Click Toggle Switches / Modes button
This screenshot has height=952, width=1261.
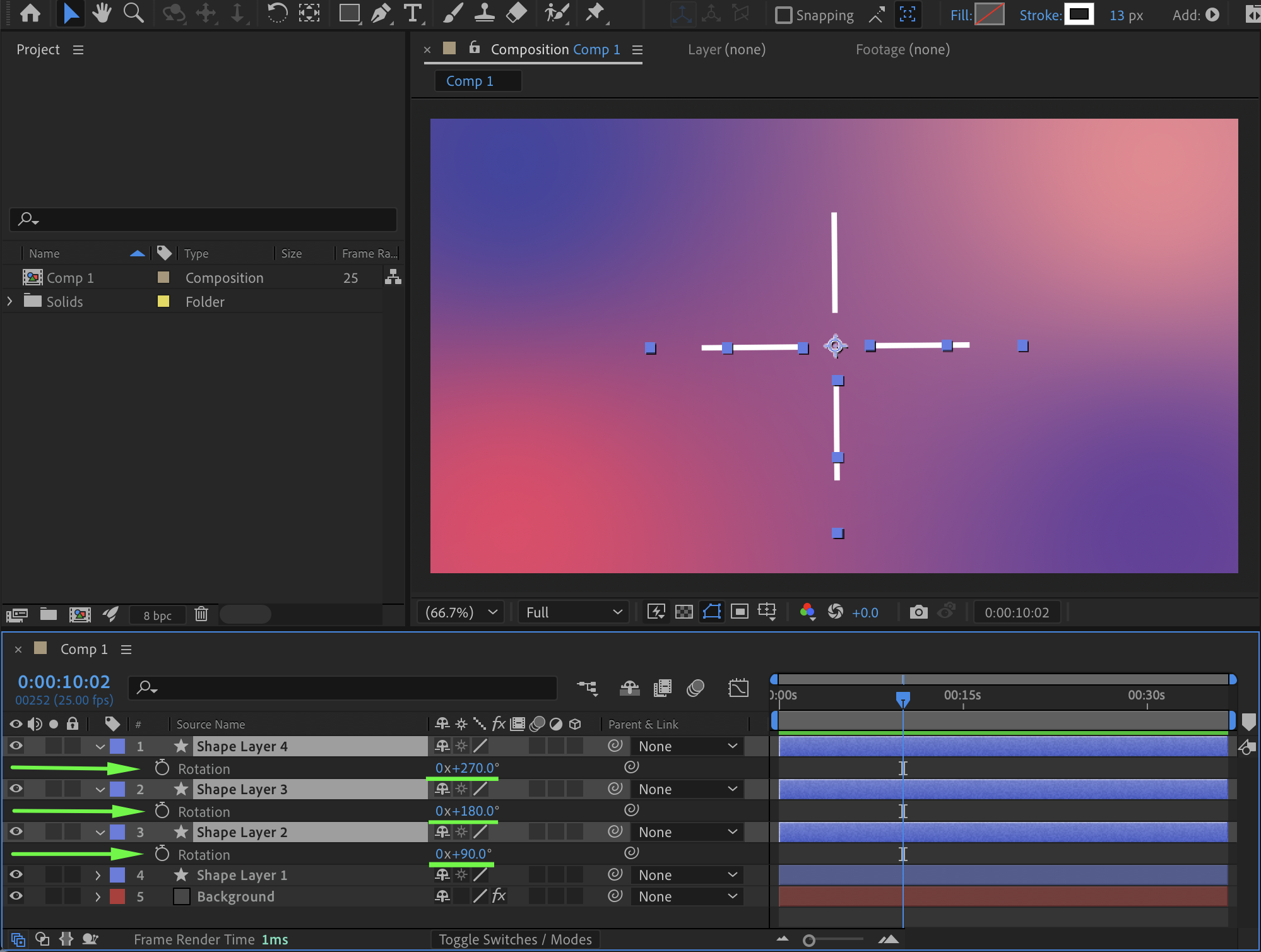tap(515, 939)
